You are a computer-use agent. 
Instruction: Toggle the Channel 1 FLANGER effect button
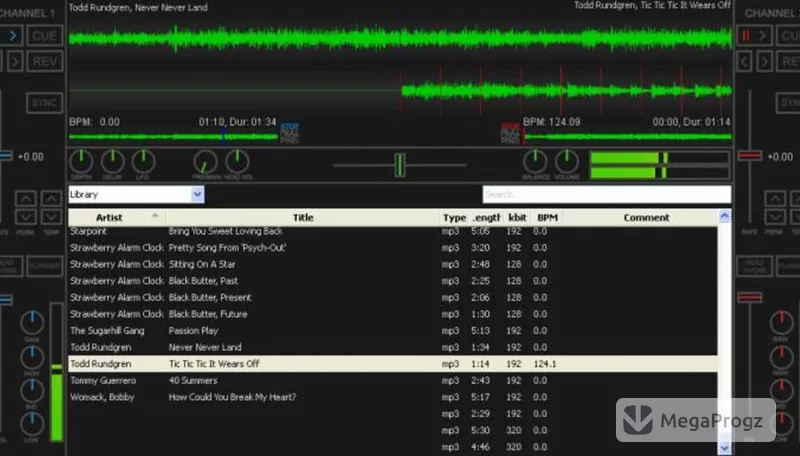pyautogui.click(x=45, y=266)
